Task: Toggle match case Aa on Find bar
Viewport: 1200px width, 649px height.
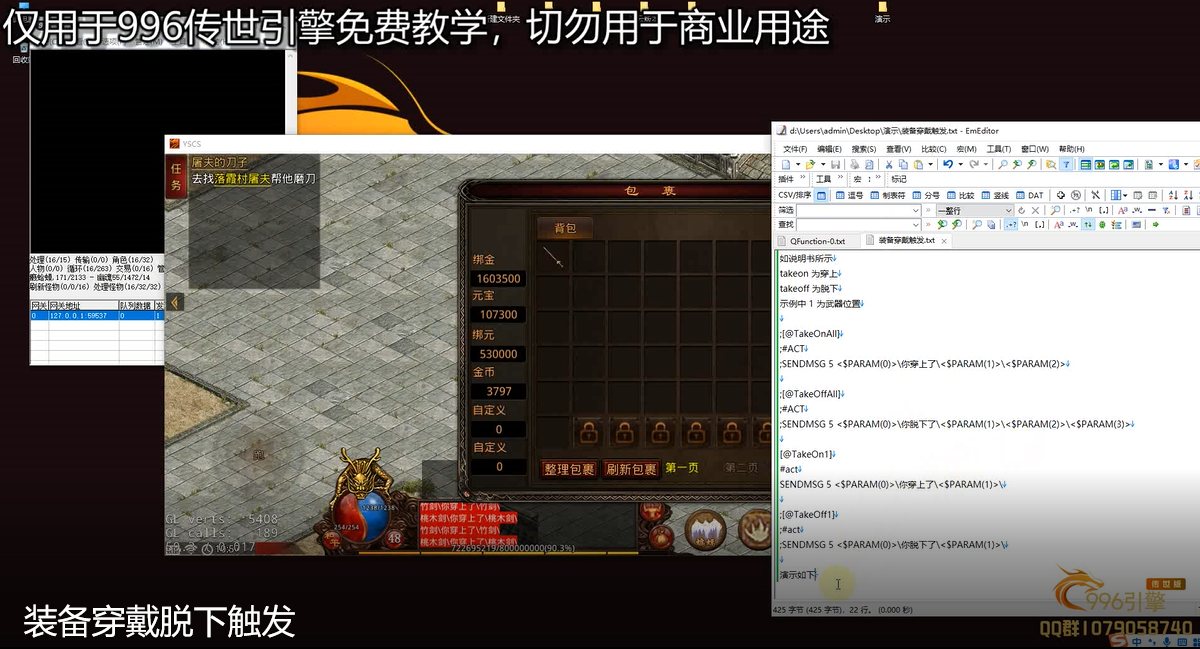Action: click(x=1059, y=224)
